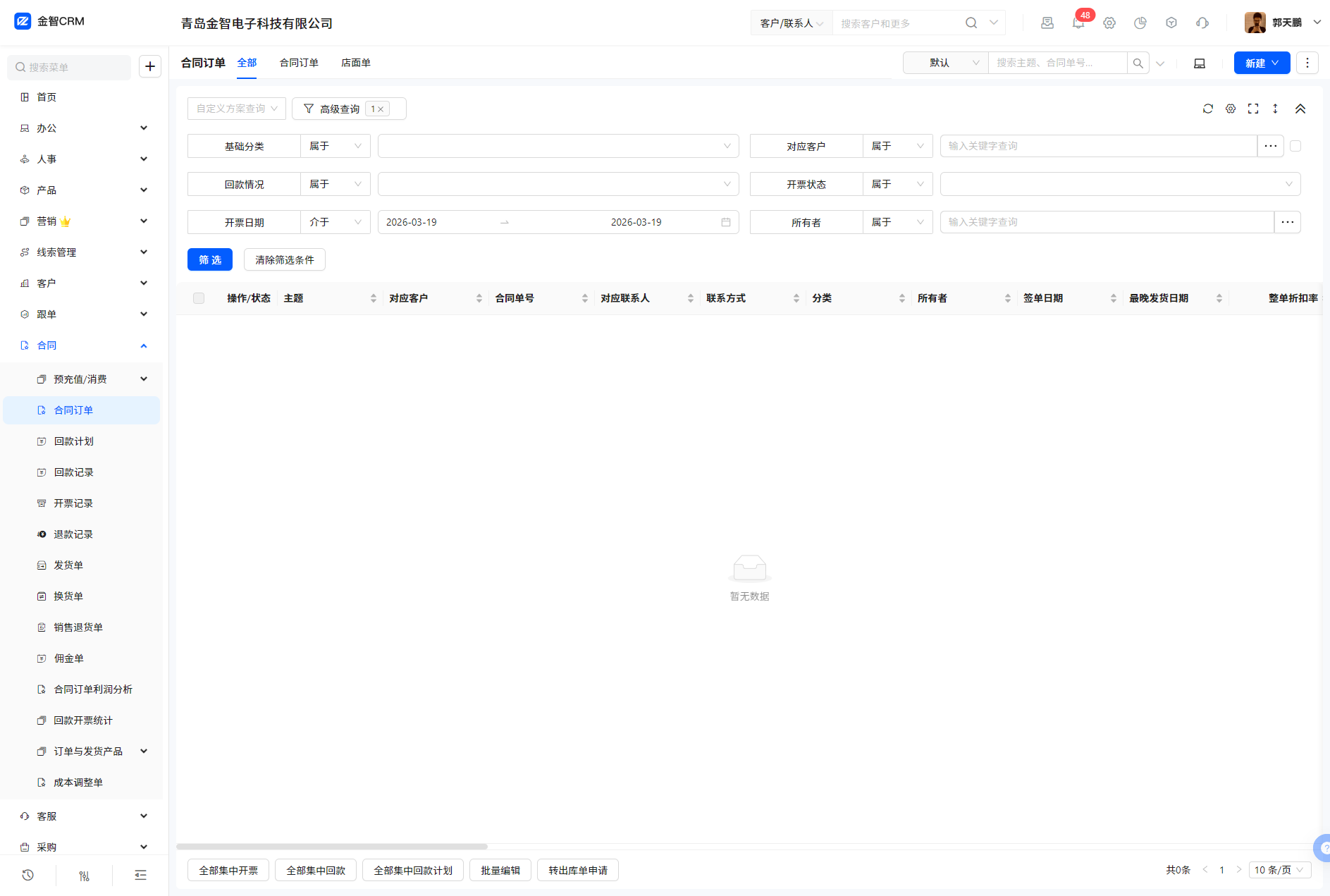This screenshot has width=1330, height=896.
Task: Open the three-dot more options menu
Action: pyautogui.click(x=1307, y=63)
